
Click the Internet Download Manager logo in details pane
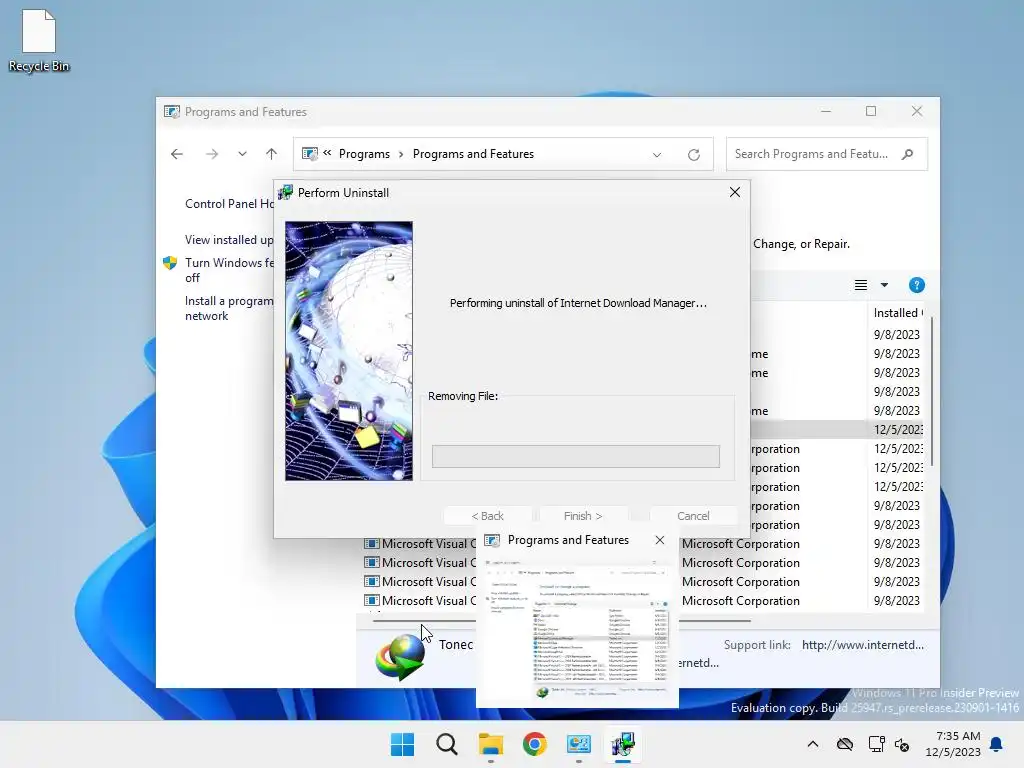point(400,657)
